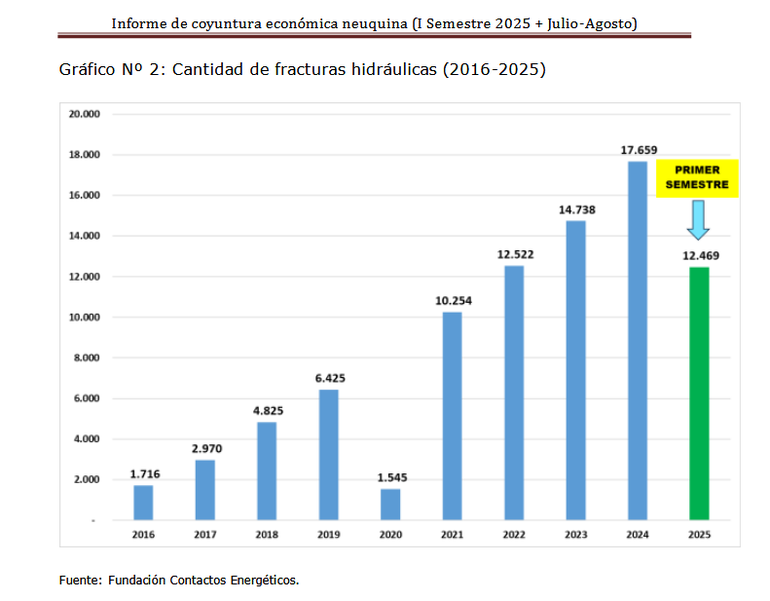Image resolution: width=770 pixels, height=601 pixels.
Task: Select the 2020 bar in the chart
Action: point(390,504)
